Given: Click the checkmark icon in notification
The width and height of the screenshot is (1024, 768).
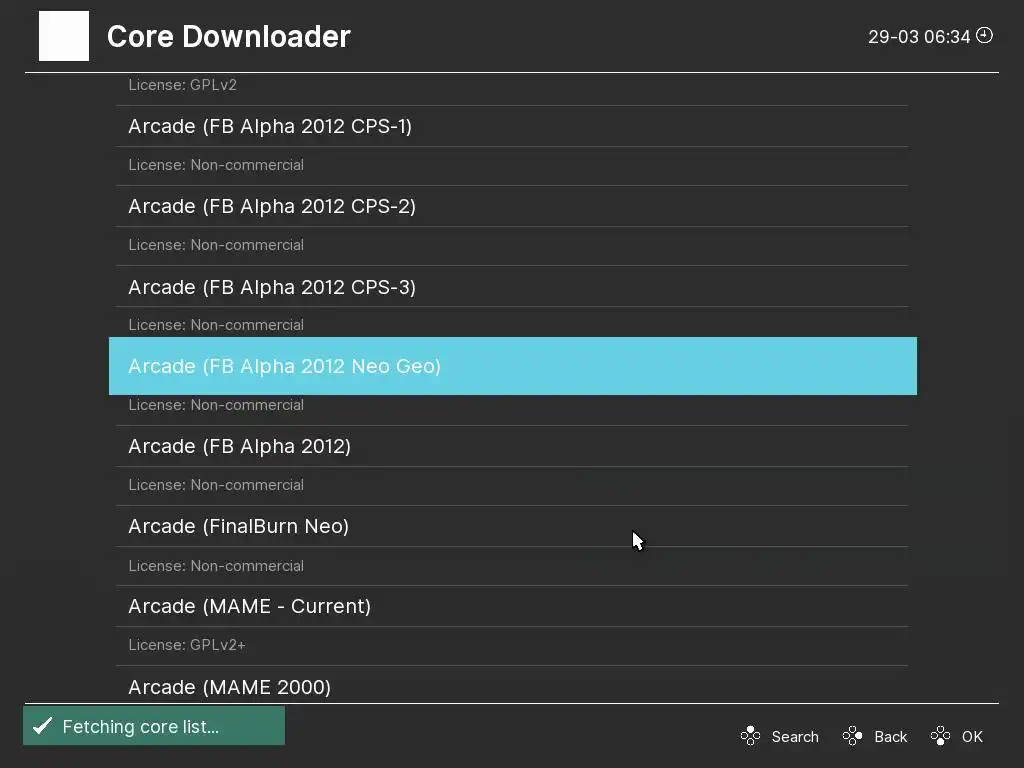Looking at the screenshot, I should pos(42,726).
